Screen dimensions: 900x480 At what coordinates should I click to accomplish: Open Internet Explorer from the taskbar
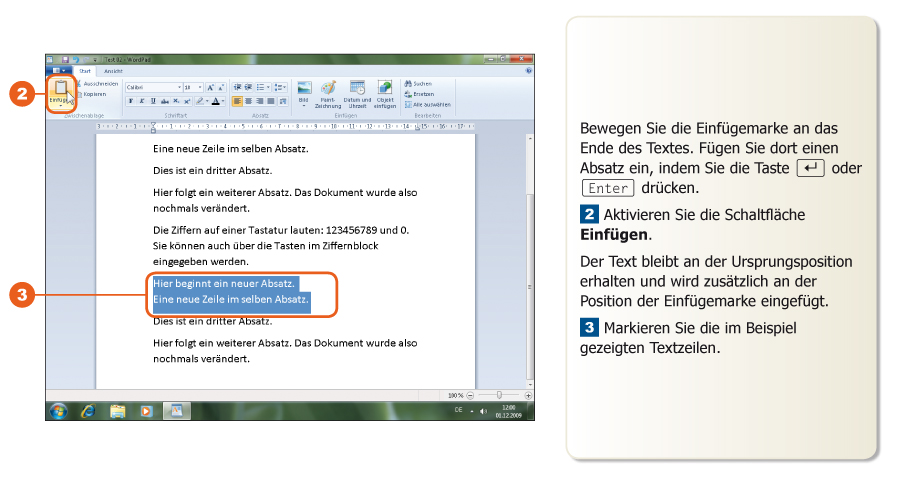coord(88,410)
